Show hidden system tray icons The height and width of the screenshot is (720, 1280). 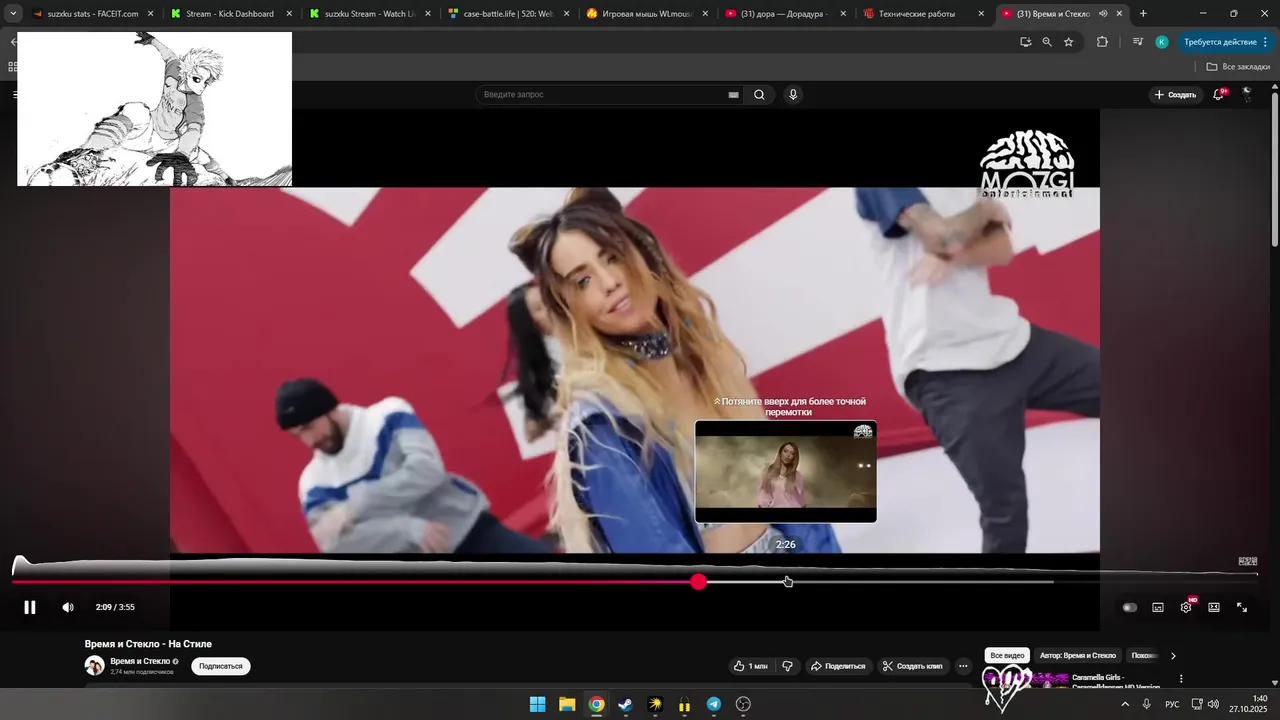tap(1125, 704)
